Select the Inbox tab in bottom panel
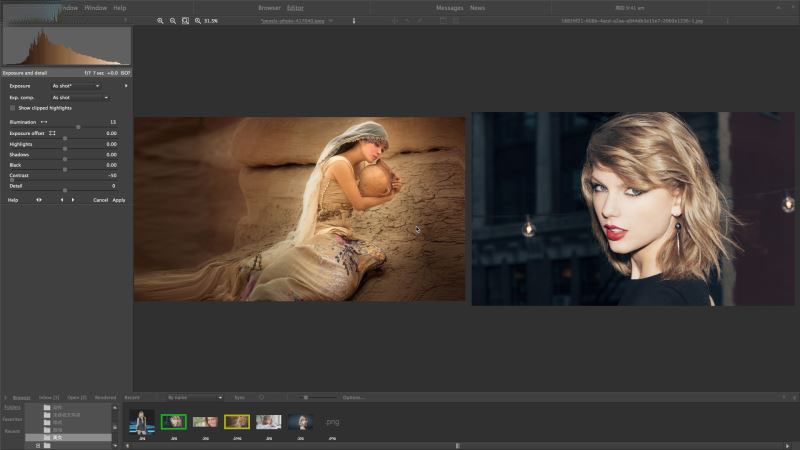This screenshot has height=450, width=800. [x=49, y=397]
